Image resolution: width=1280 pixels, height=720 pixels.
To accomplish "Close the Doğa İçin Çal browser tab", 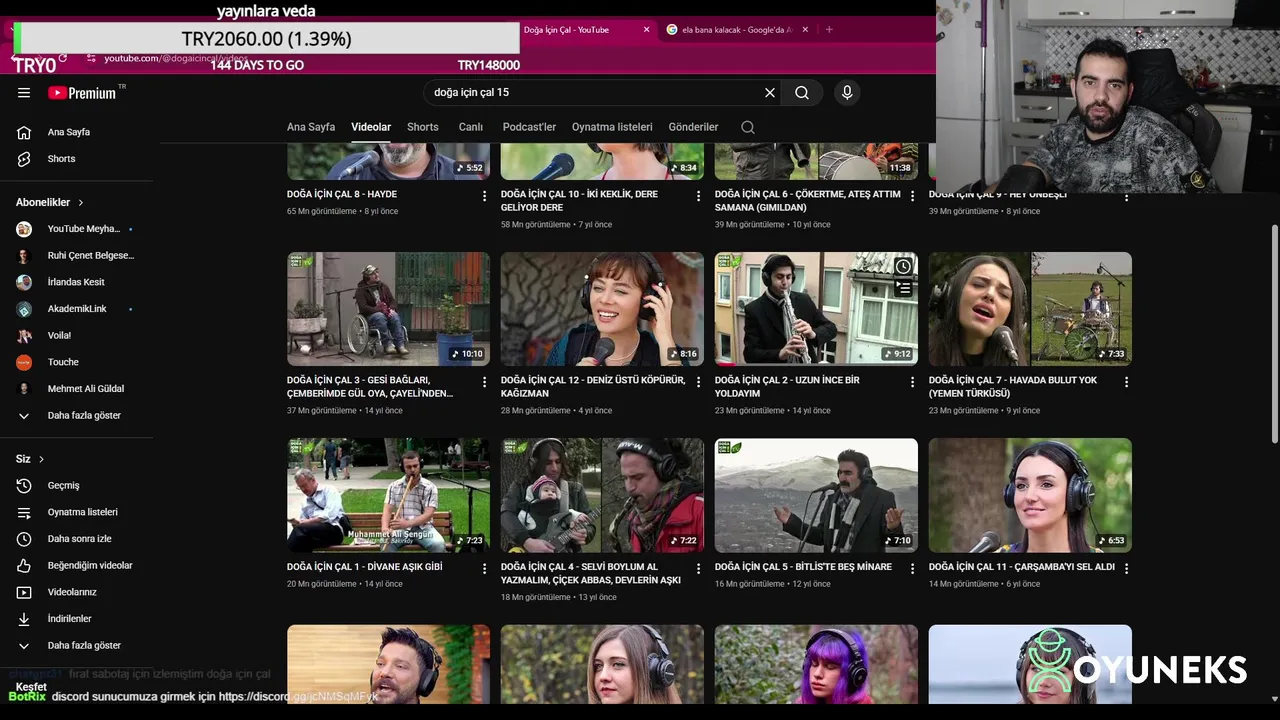I will pos(646,30).
